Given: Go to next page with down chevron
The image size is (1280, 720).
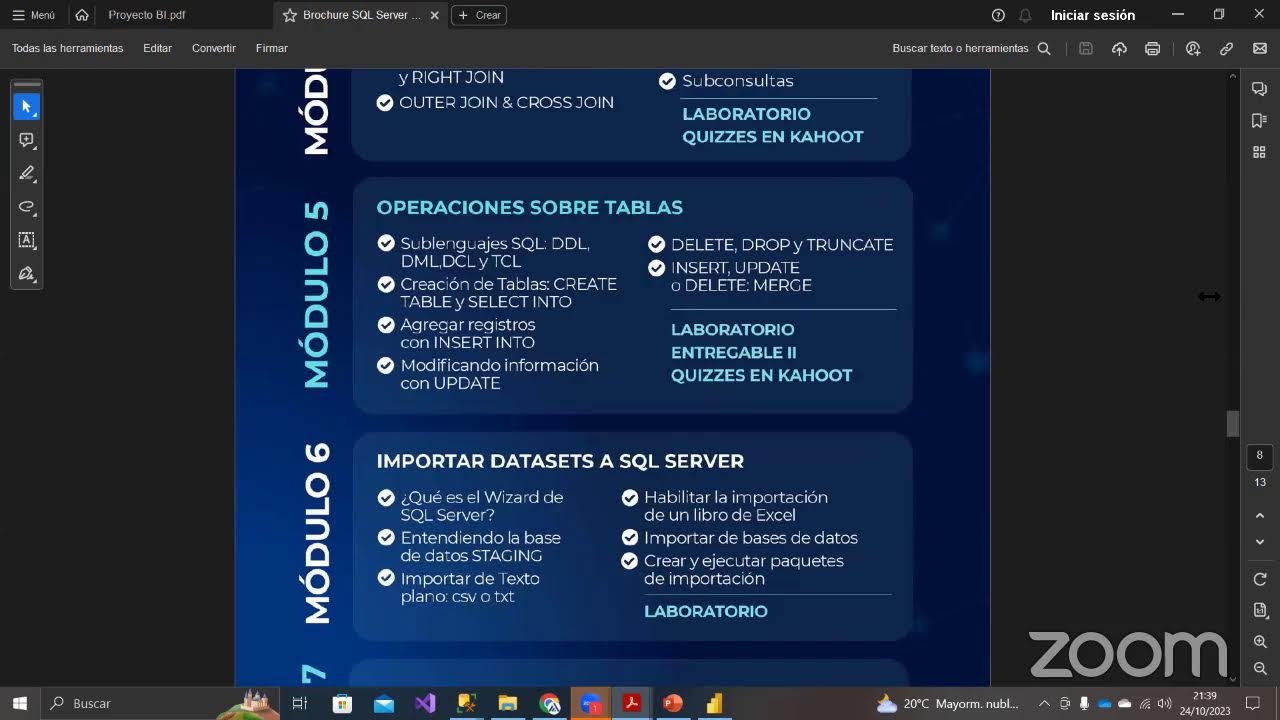Looking at the screenshot, I should click(1259, 542).
